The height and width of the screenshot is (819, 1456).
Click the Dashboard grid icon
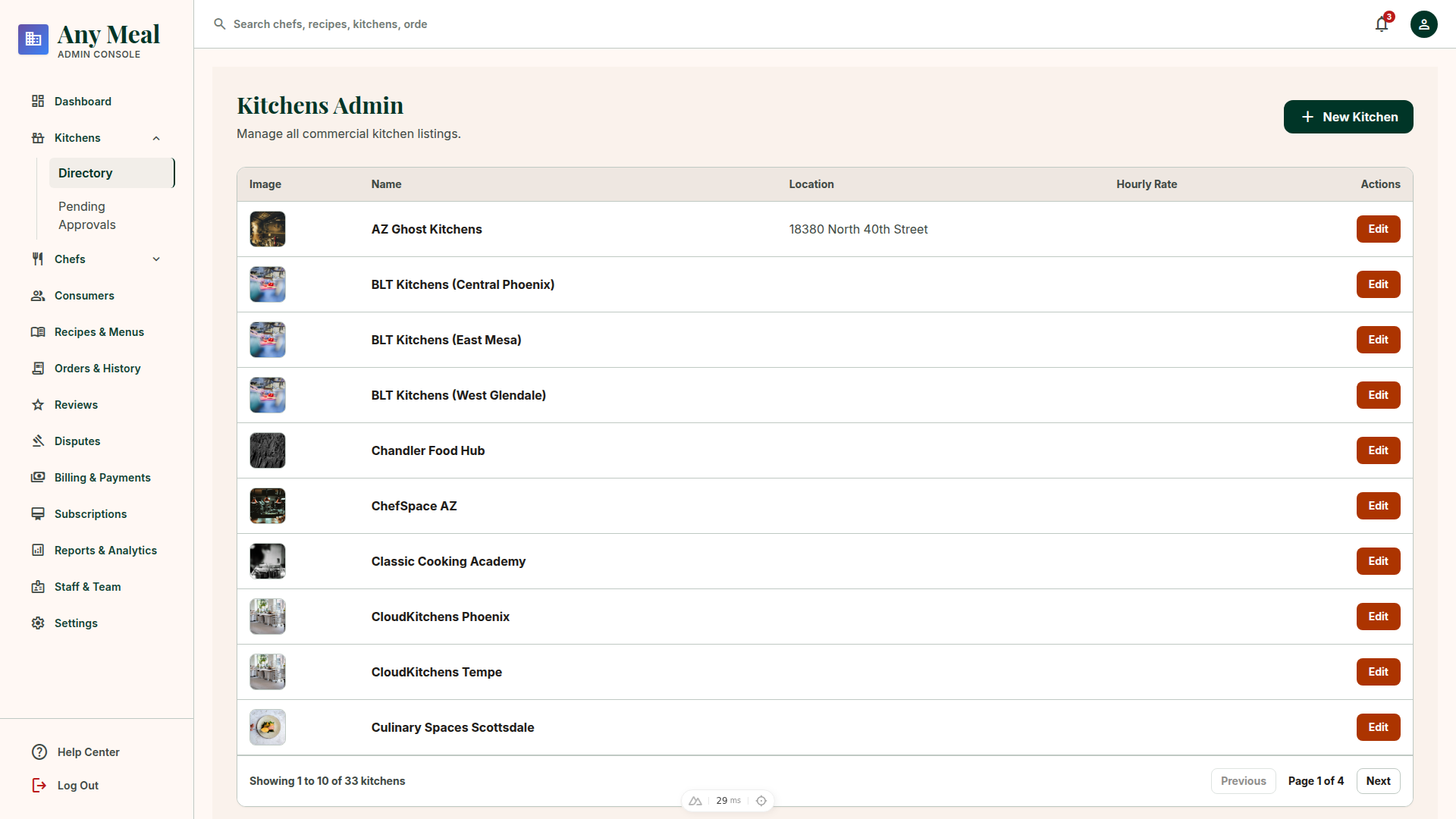[x=38, y=102]
